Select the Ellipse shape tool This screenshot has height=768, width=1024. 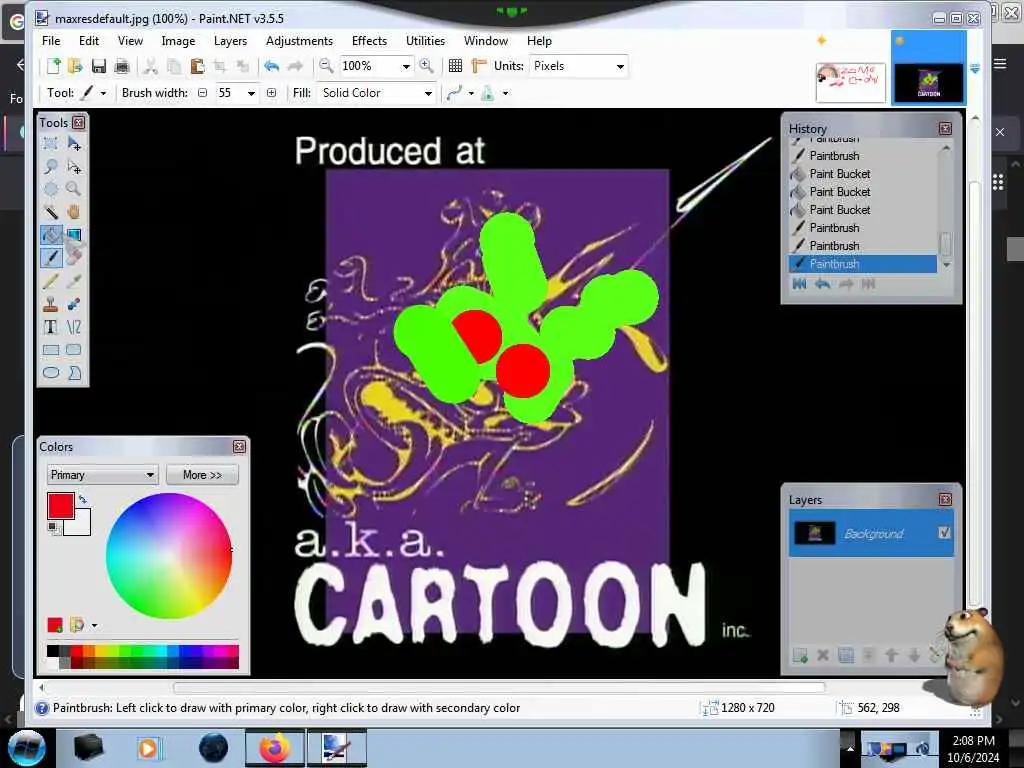50,373
